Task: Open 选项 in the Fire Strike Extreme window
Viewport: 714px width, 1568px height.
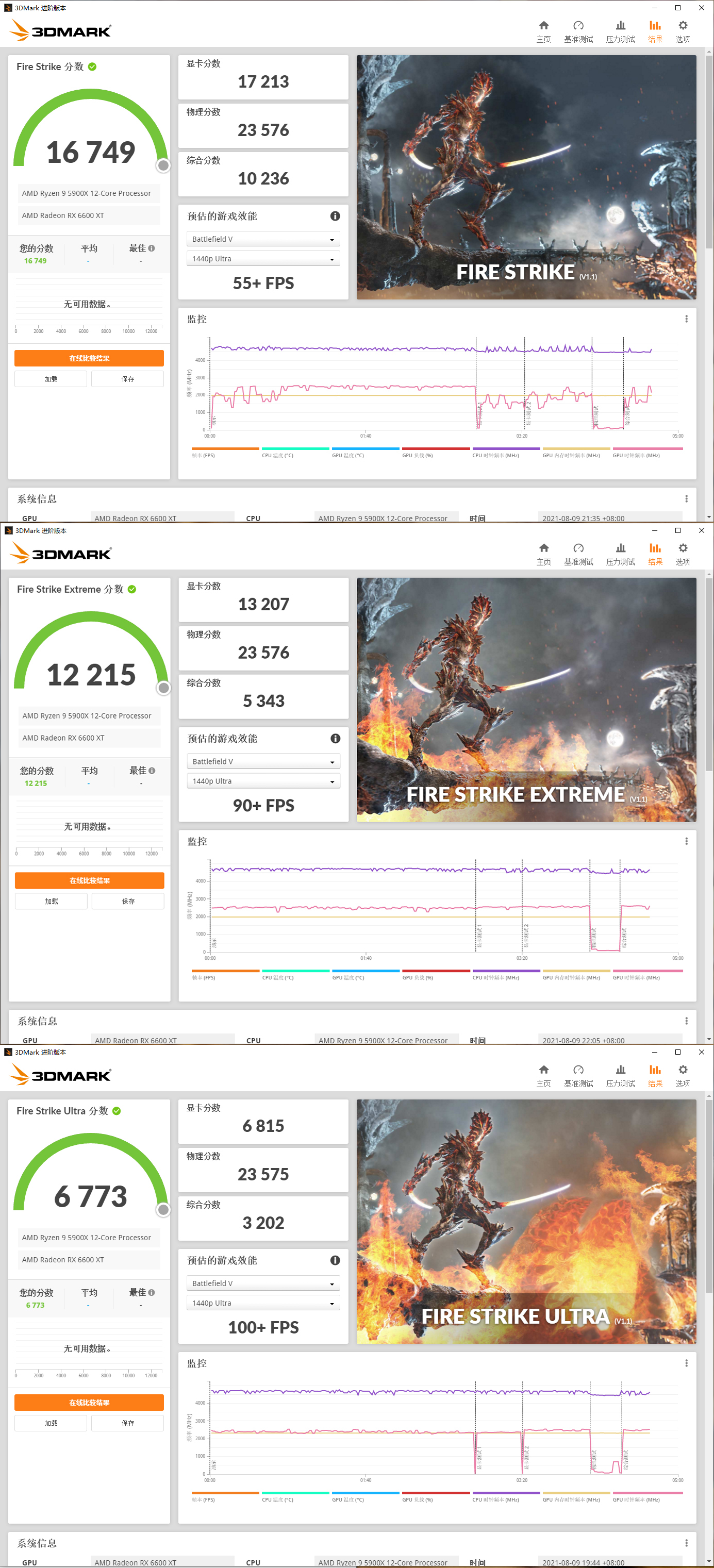Action: (683, 555)
